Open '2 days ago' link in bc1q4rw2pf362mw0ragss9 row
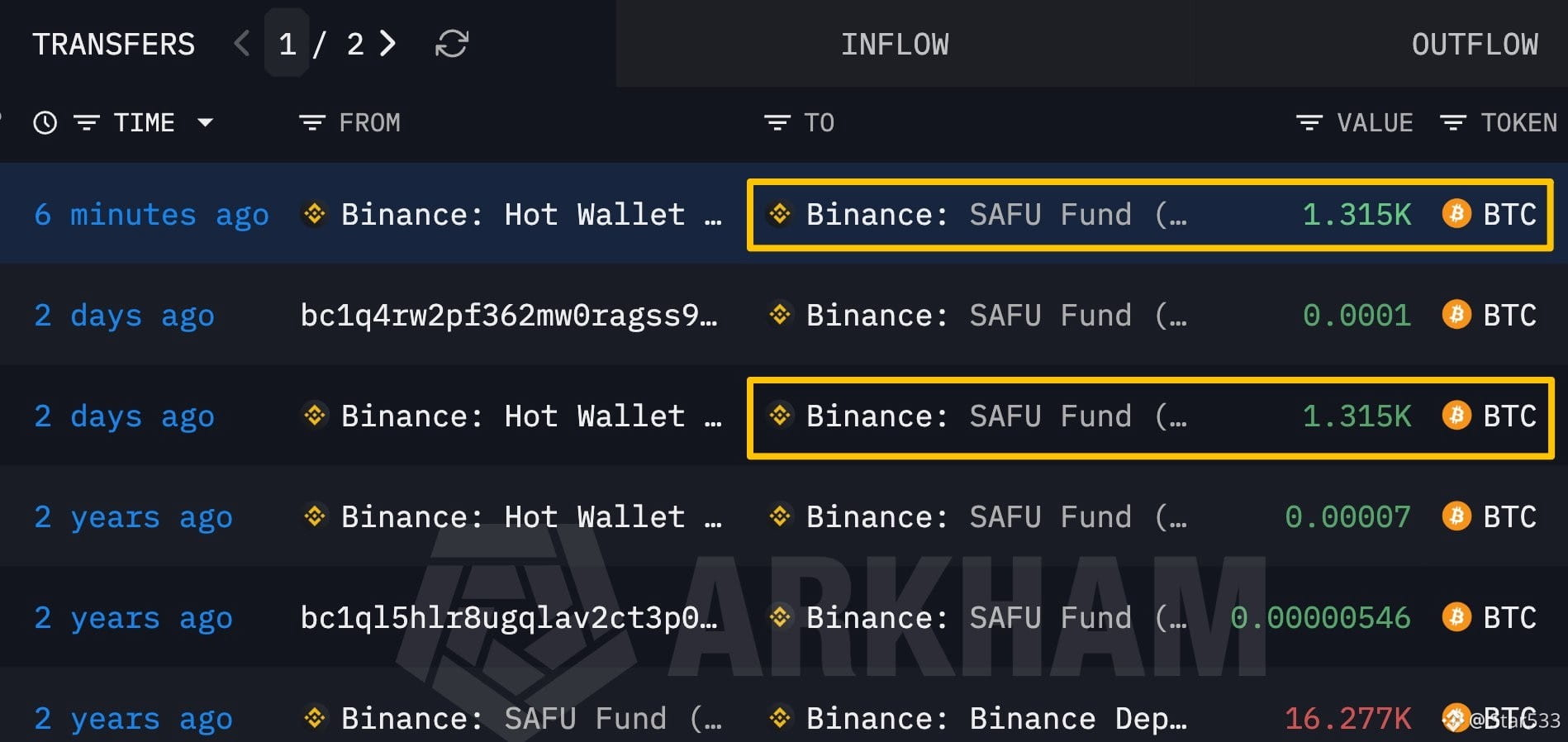The height and width of the screenshot is (742, 1568). point(124,316)
